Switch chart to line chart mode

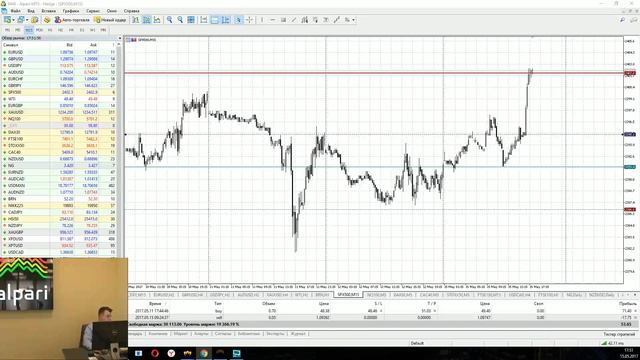157,20
